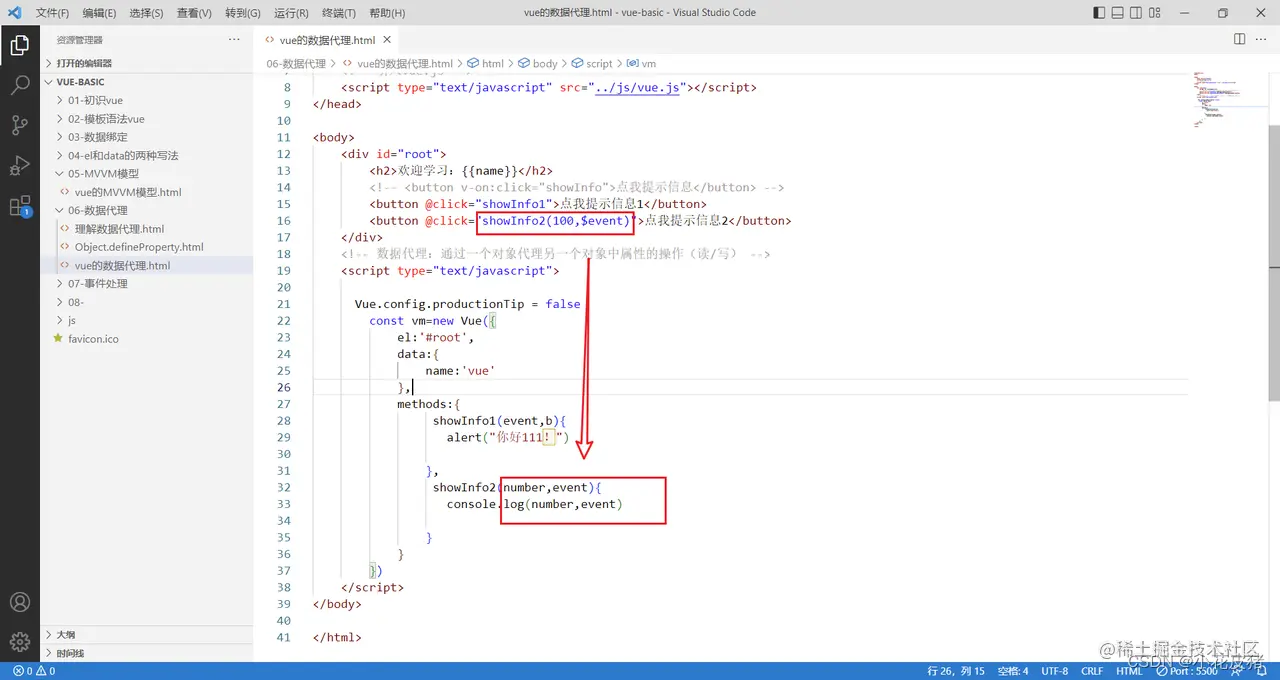
Task: Expand the 07-事件处理 folder
Action: pos(146,284)
